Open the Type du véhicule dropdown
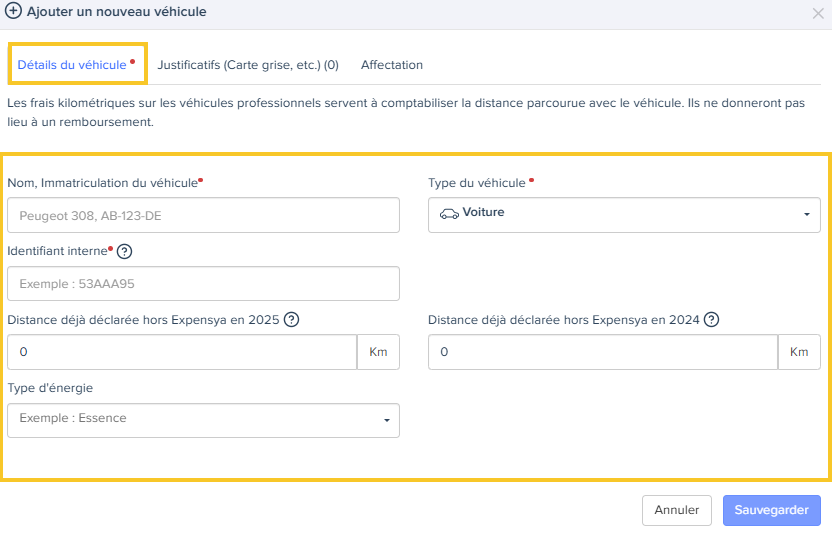832x538 pixels. [x=624, y=215]
